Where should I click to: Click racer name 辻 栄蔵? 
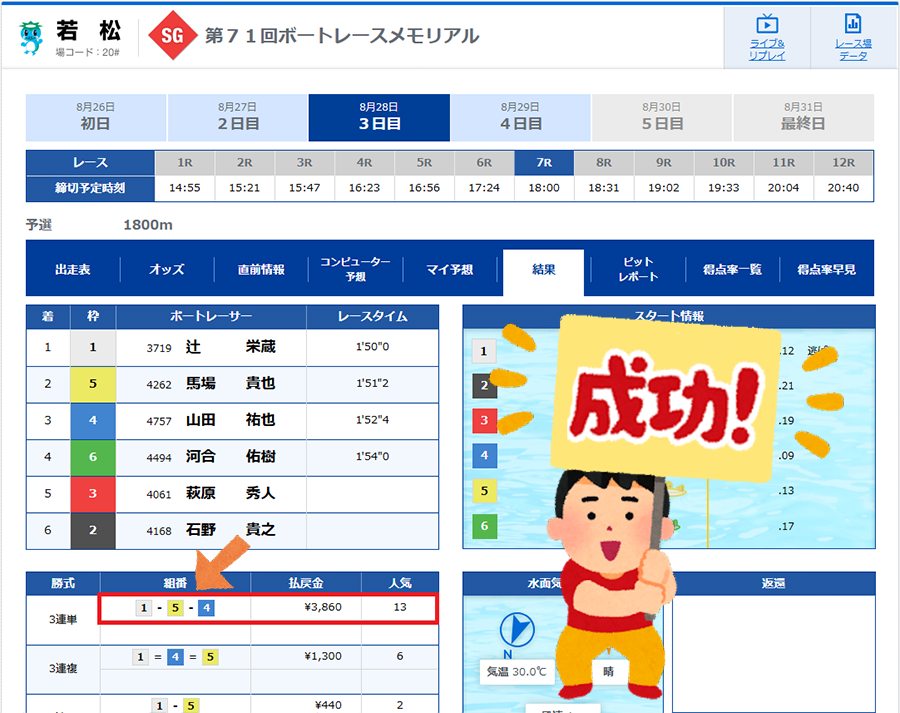(231, 347)
